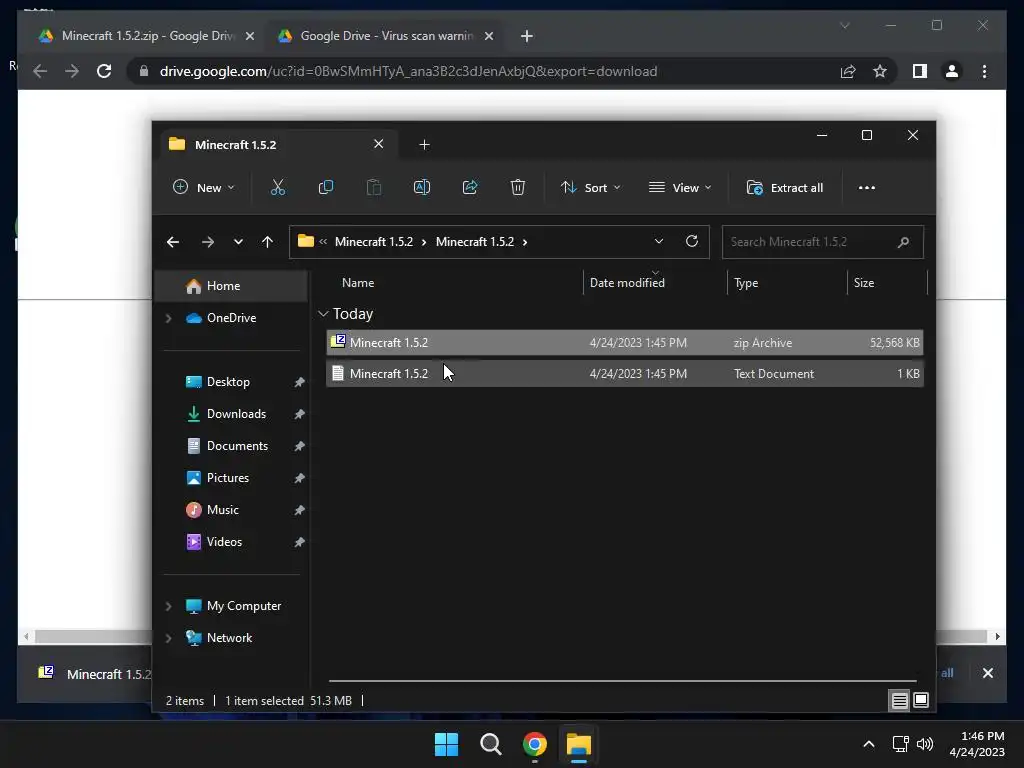Open Chrome's three-dot menu
Image resolution: width=1024 pixels, height=768 pixels.
984,71
